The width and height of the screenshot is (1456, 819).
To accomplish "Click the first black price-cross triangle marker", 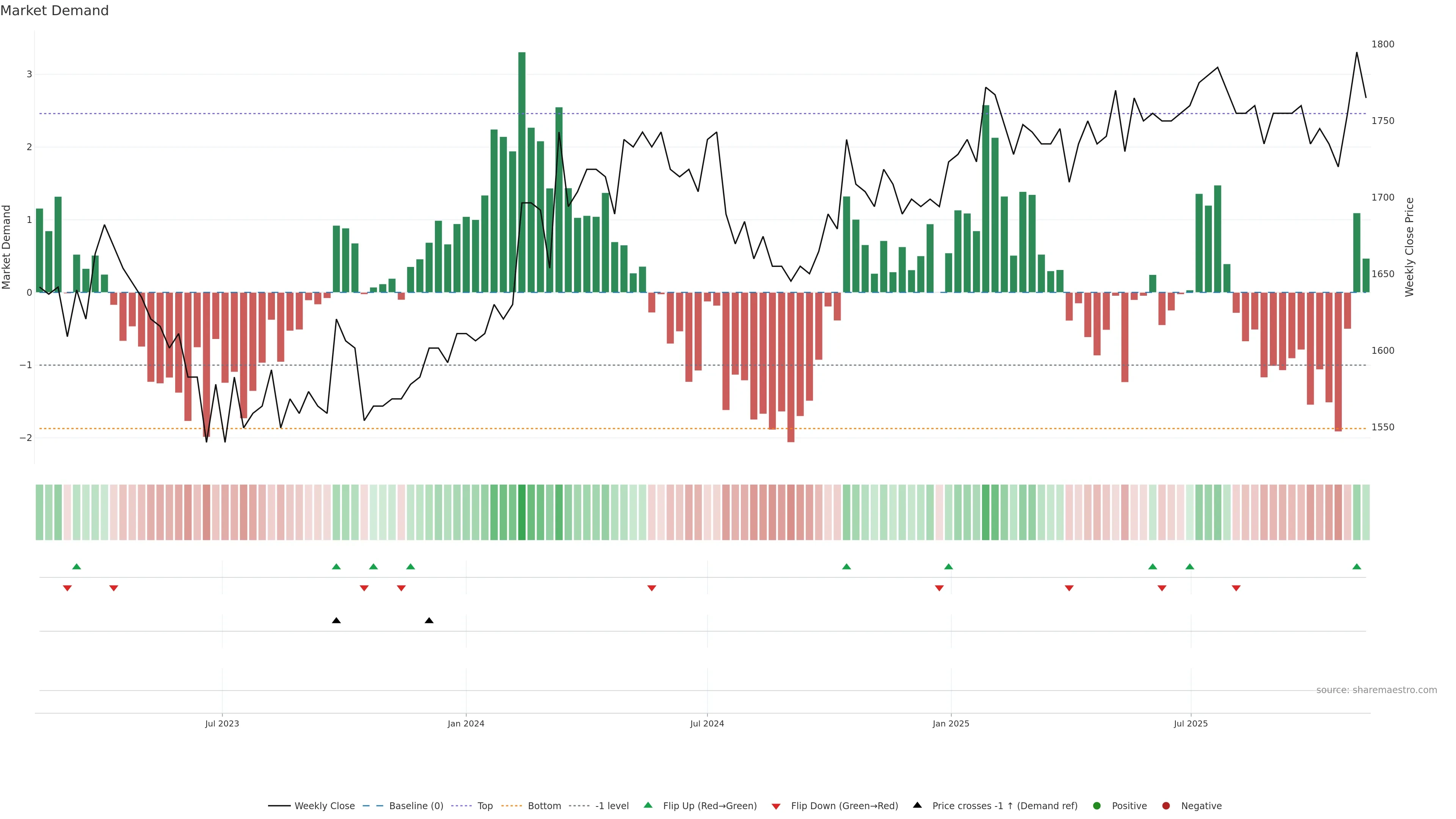I will coord(336,621).
